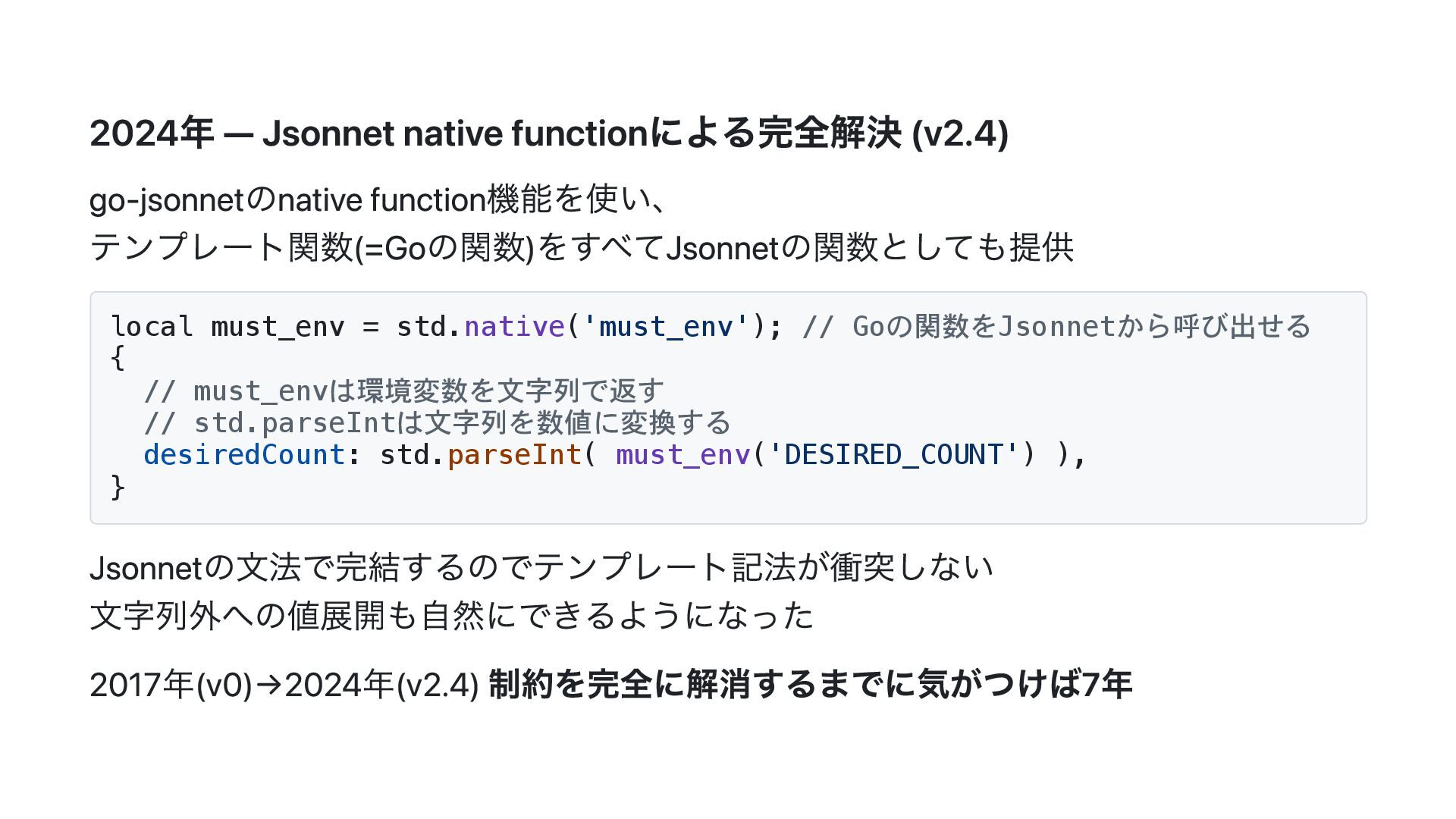Click the line beginning with "テンプレート関数(=Goの関数)"
1456x819 pixels.
(x=581, y=248)
